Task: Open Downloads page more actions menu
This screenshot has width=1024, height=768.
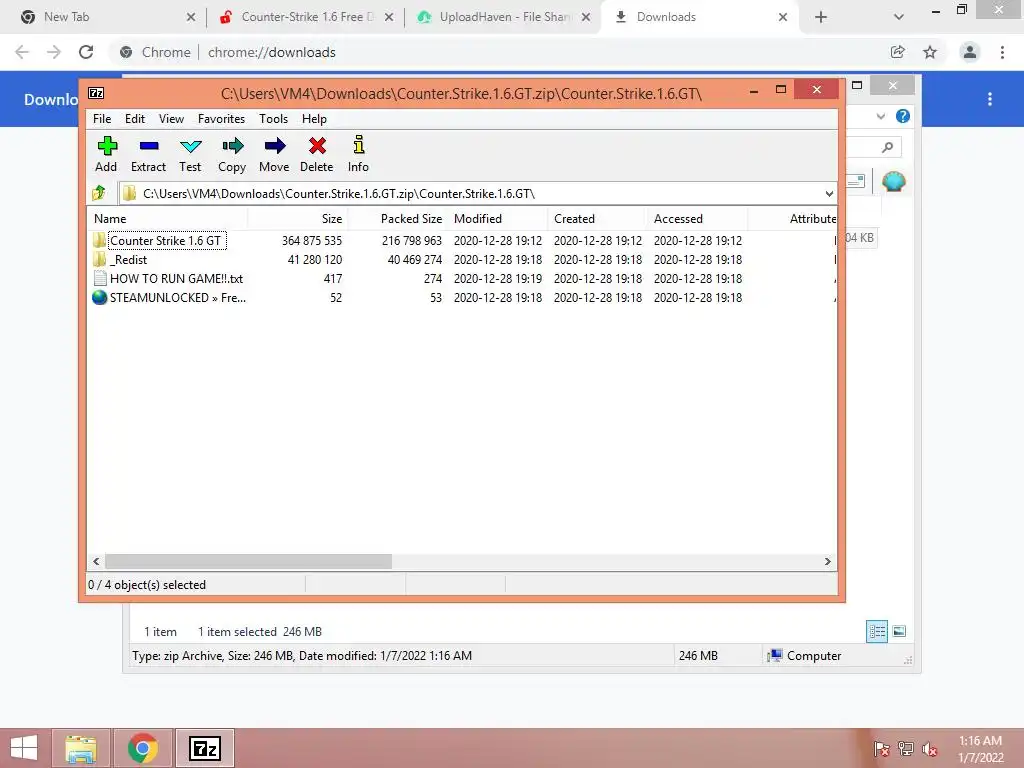Action: coord(990,99)
